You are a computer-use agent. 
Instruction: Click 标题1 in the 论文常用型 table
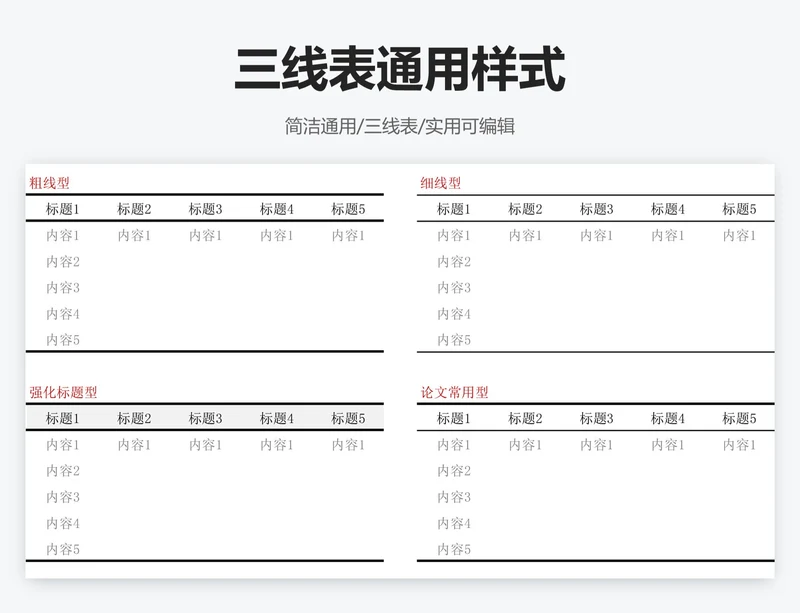click(454, 419)
